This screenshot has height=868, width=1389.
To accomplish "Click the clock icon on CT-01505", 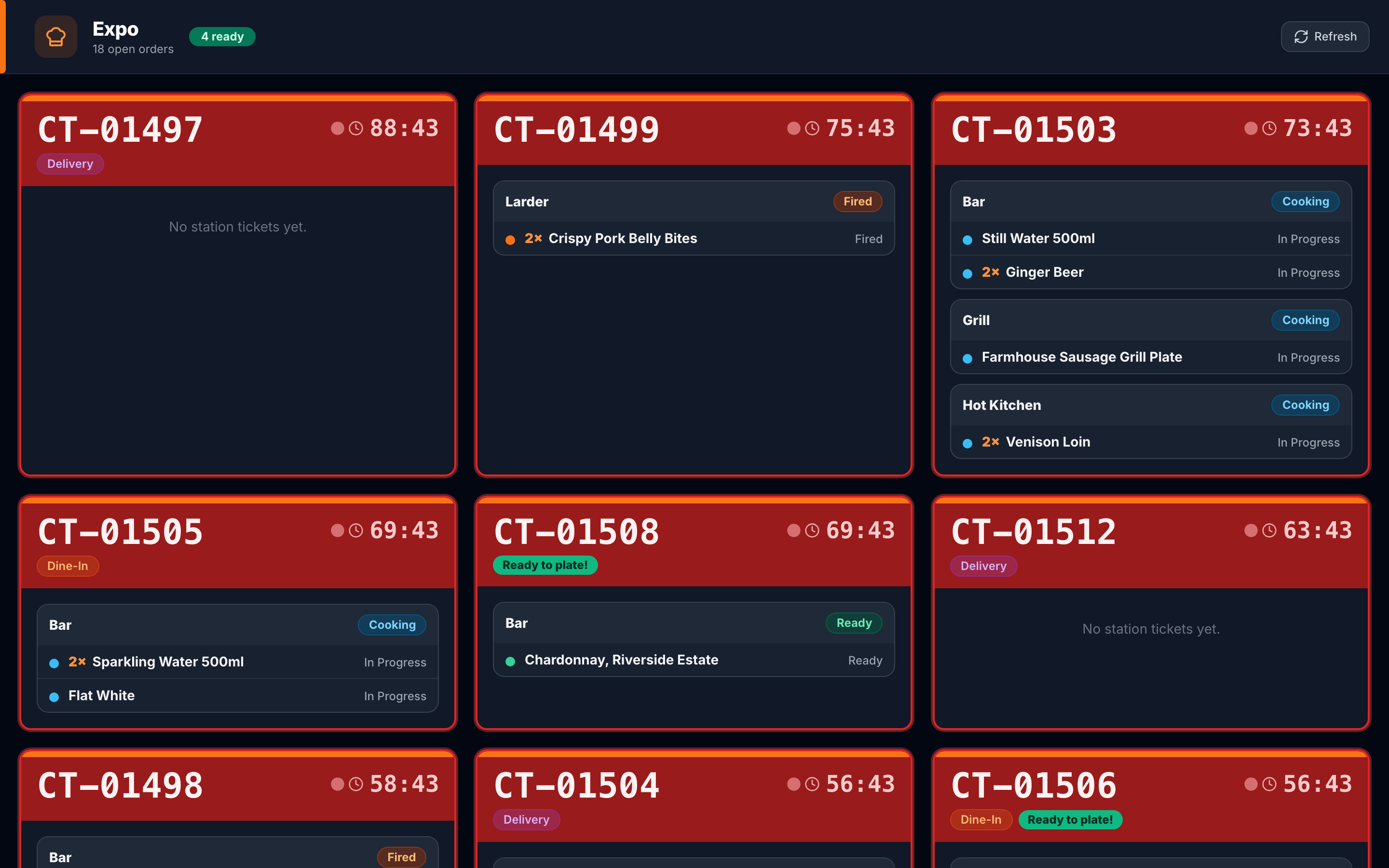I will coord(356,530).
